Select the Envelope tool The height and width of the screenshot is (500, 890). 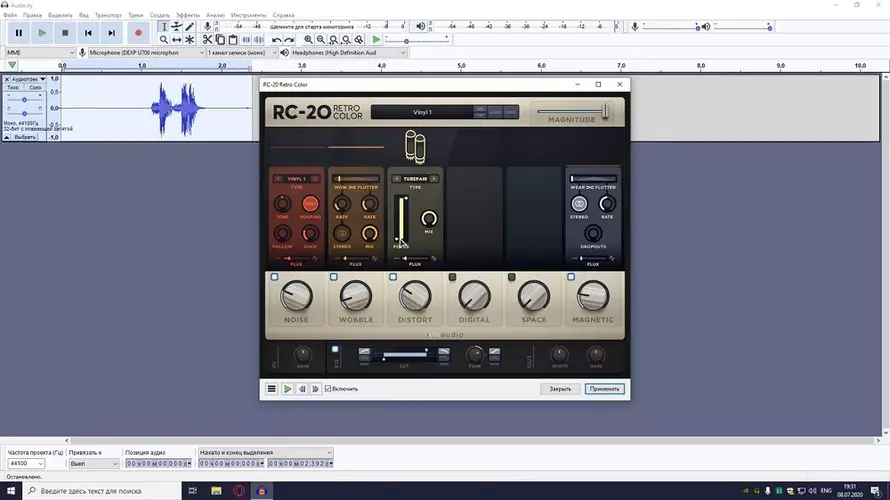(x=177, y=27)
